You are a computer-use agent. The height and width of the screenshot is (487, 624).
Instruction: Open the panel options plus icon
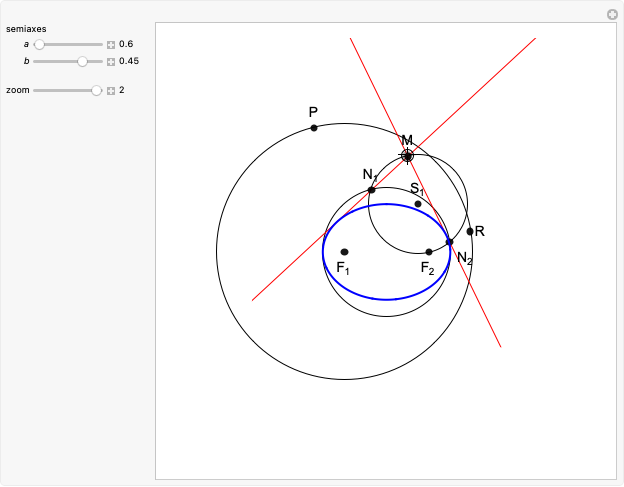point(612,14)
